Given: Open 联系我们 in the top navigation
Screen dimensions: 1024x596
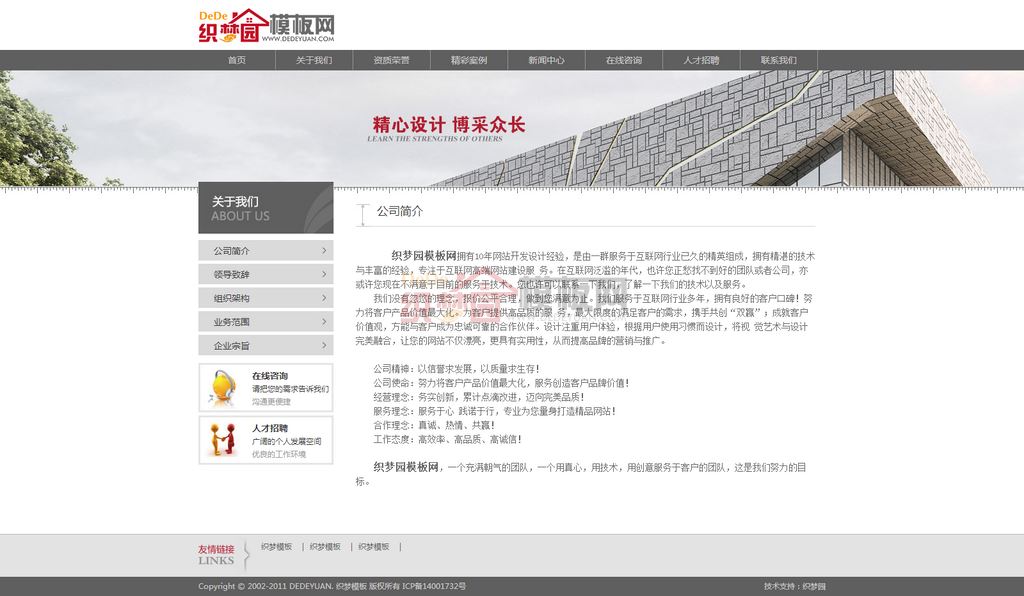Looking at the screenshot, I should [x=778, y=60].
